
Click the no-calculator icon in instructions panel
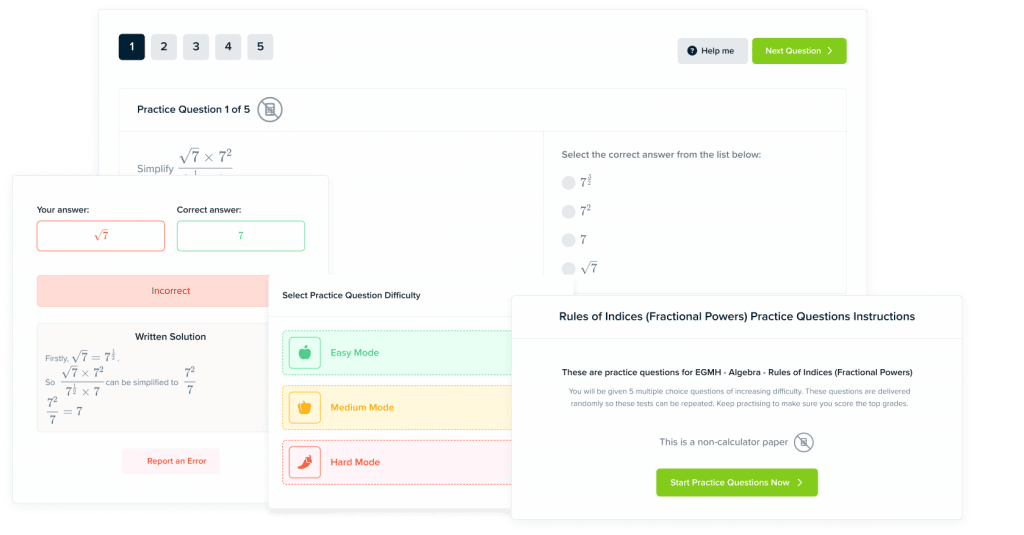tap(805, 442)
